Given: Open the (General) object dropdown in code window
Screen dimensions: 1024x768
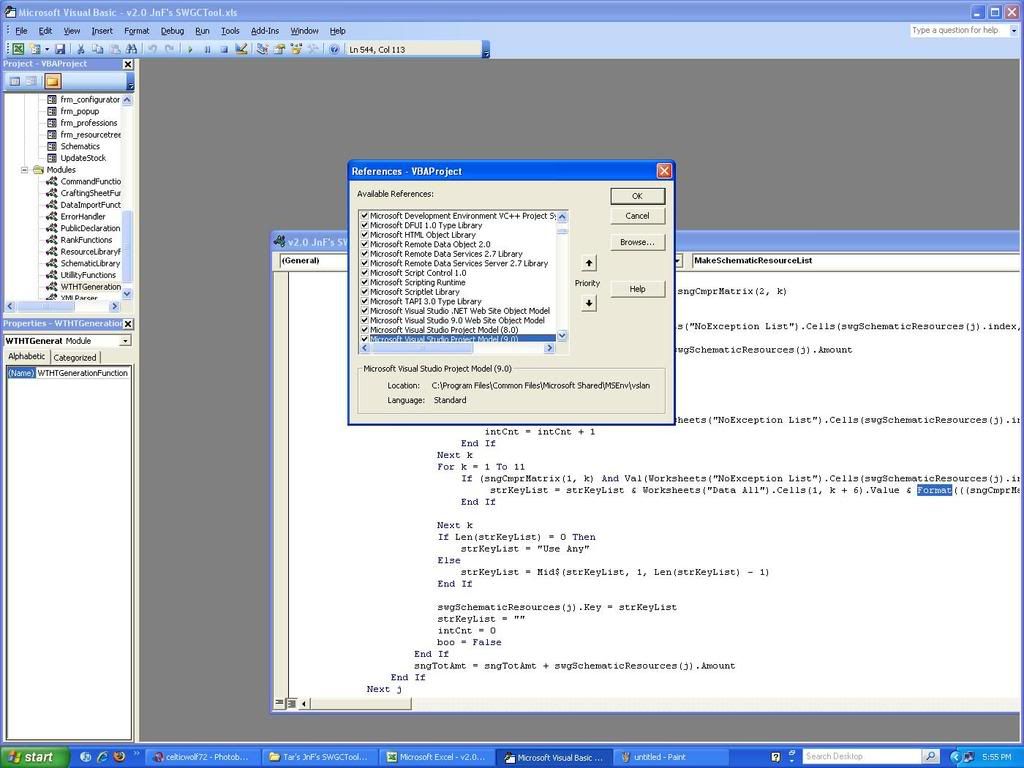Looking at the screenshot, I should coord(677,261).
